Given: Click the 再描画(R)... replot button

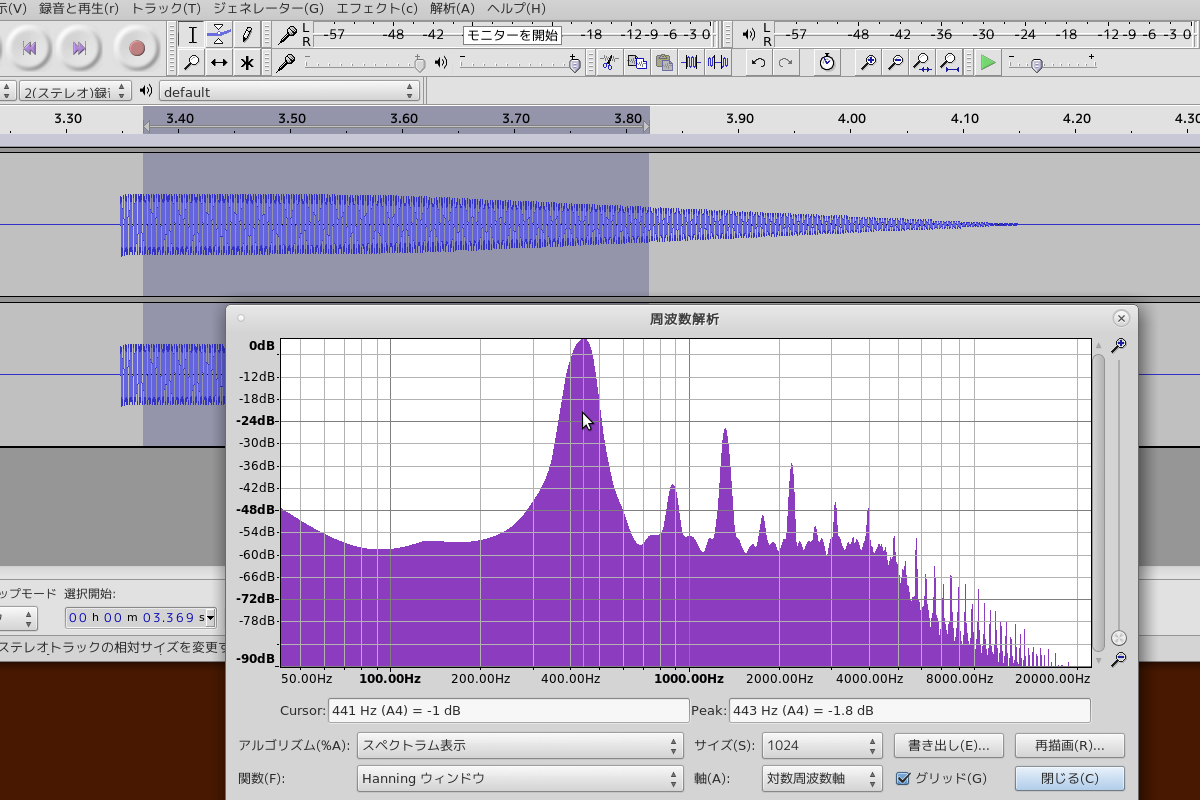Looking at the screenshot, I should (x=1069, y=745).
